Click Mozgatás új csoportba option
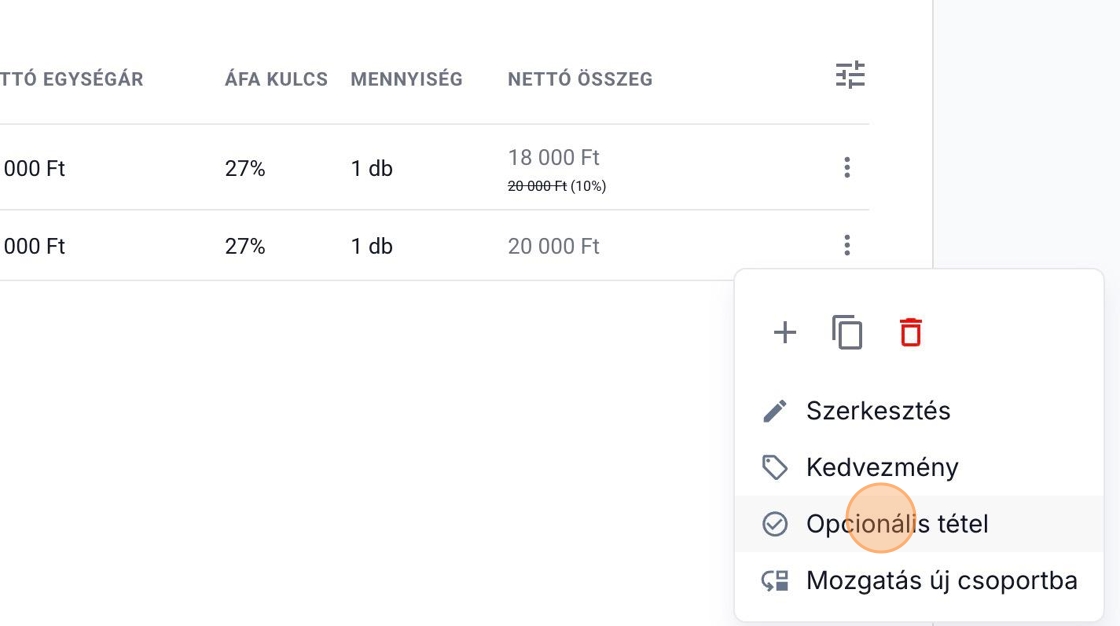Image resolution: width=1120 pixels, height=626 pixels. [x=940, y=580]
